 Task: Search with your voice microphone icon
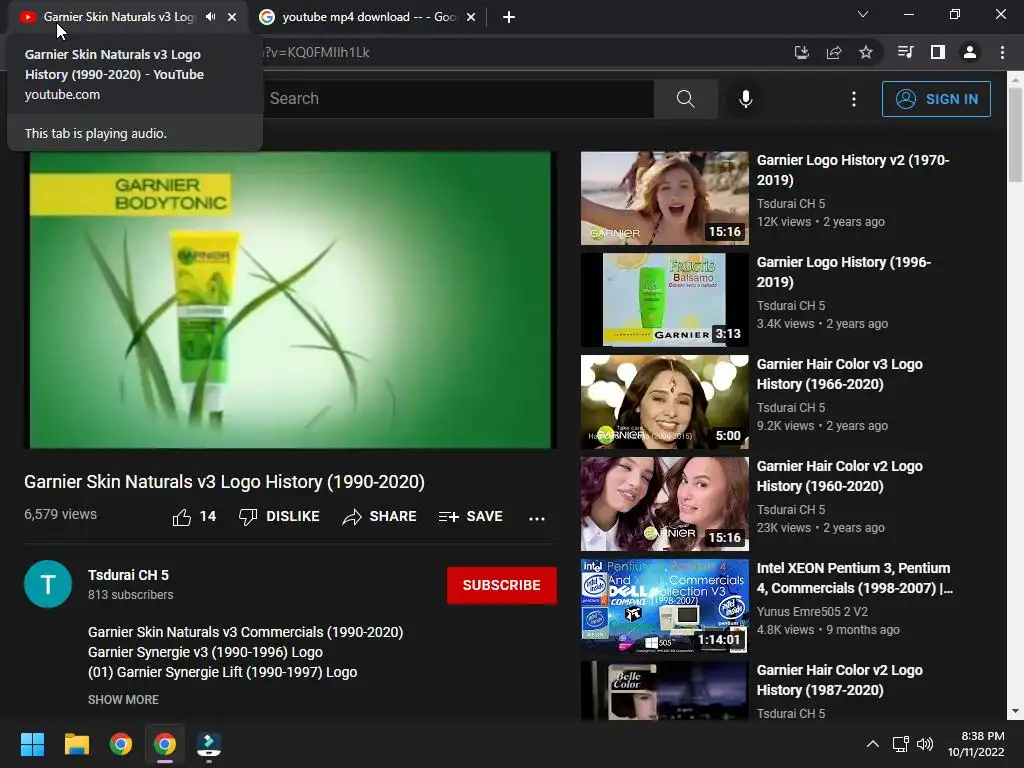tap(746, 99)
